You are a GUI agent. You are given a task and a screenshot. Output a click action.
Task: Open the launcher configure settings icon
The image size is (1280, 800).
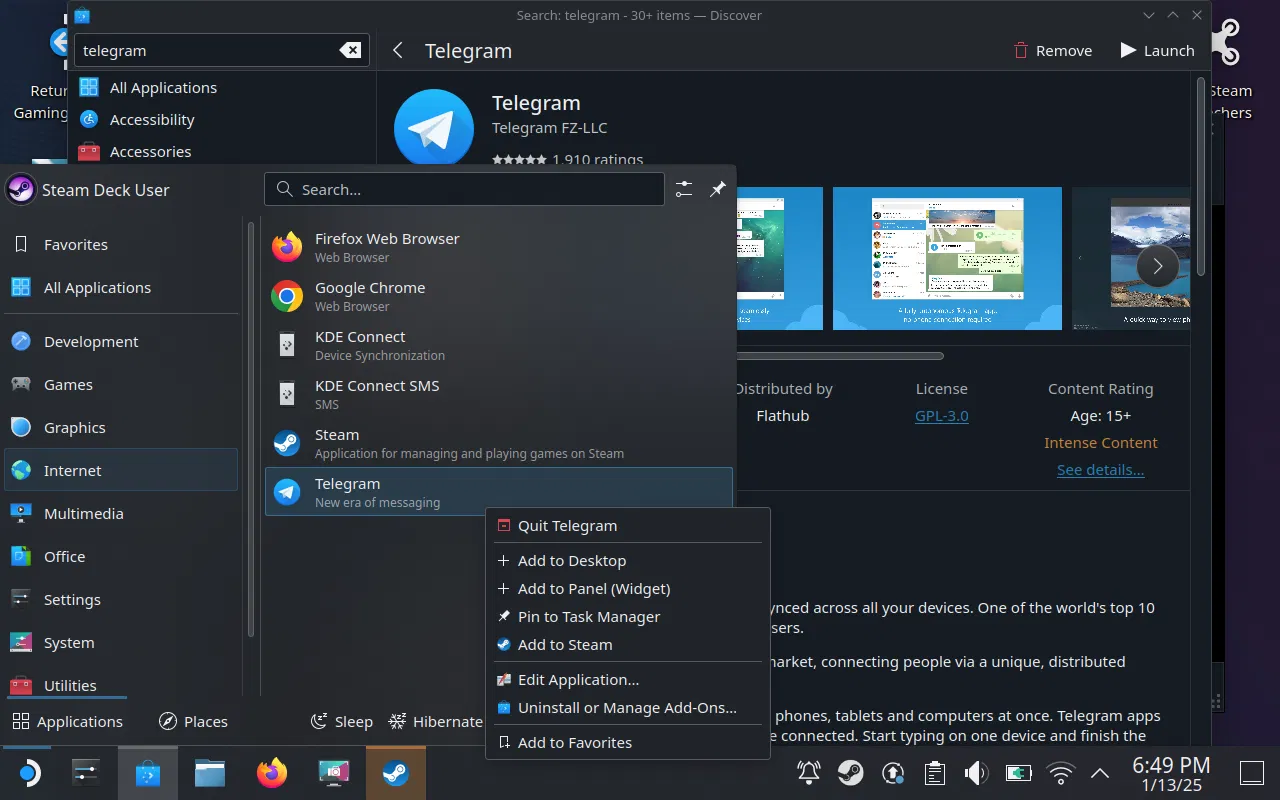tap(684, 189)
